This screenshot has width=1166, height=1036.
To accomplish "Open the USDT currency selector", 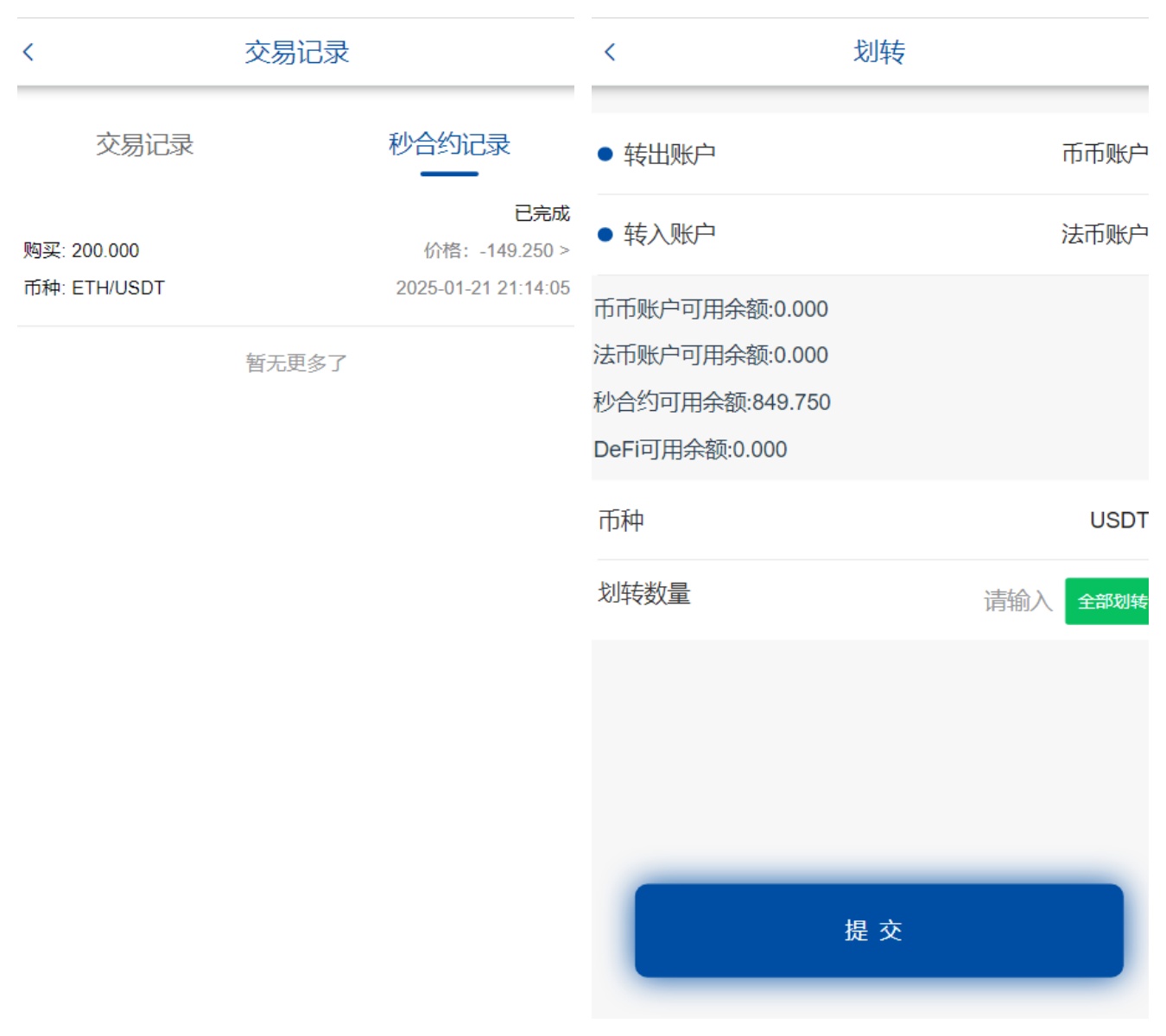I will pos(1118,521).
